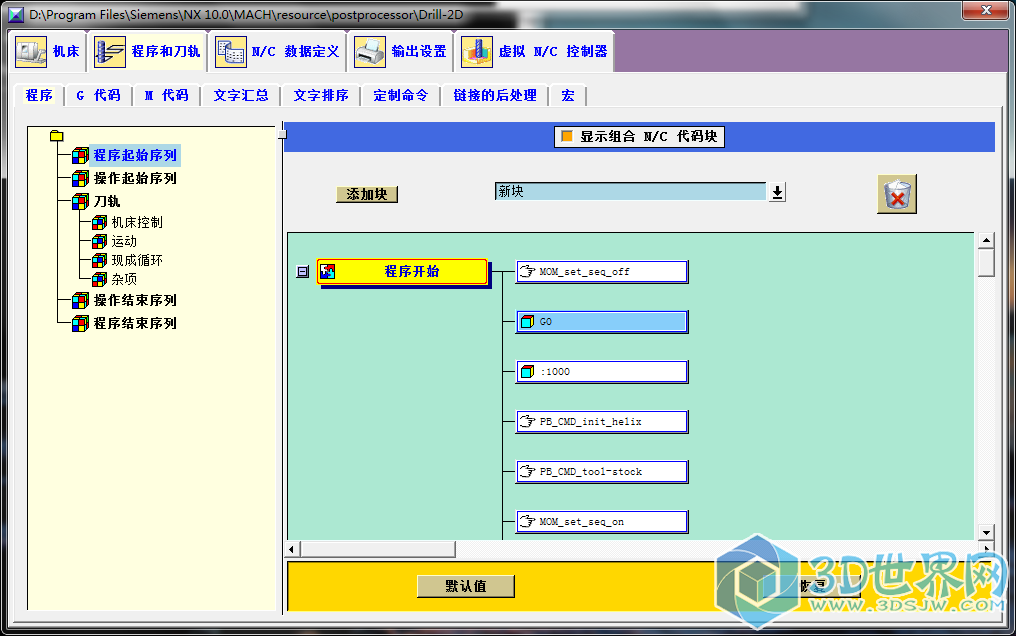
Task: Select the MOM_set_seq_off command block
Action: pyautogui.click(x=601, y=271)
